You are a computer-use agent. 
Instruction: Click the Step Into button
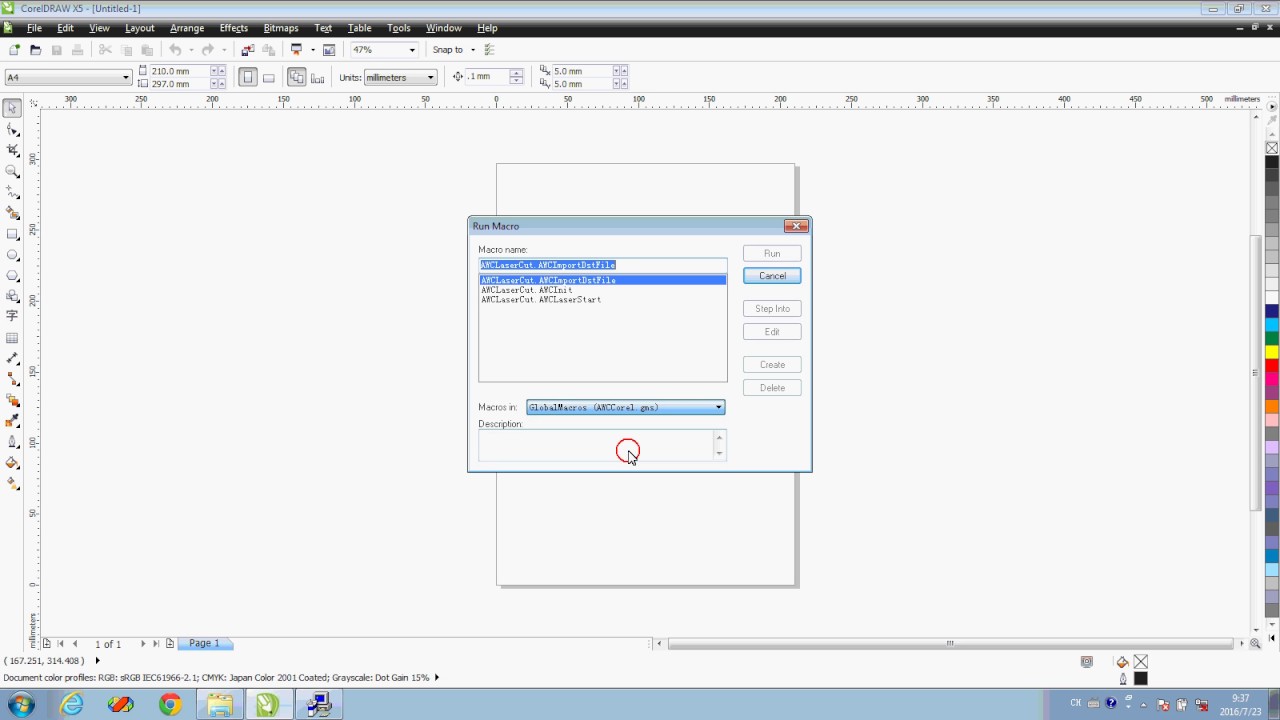coord(772,309)
